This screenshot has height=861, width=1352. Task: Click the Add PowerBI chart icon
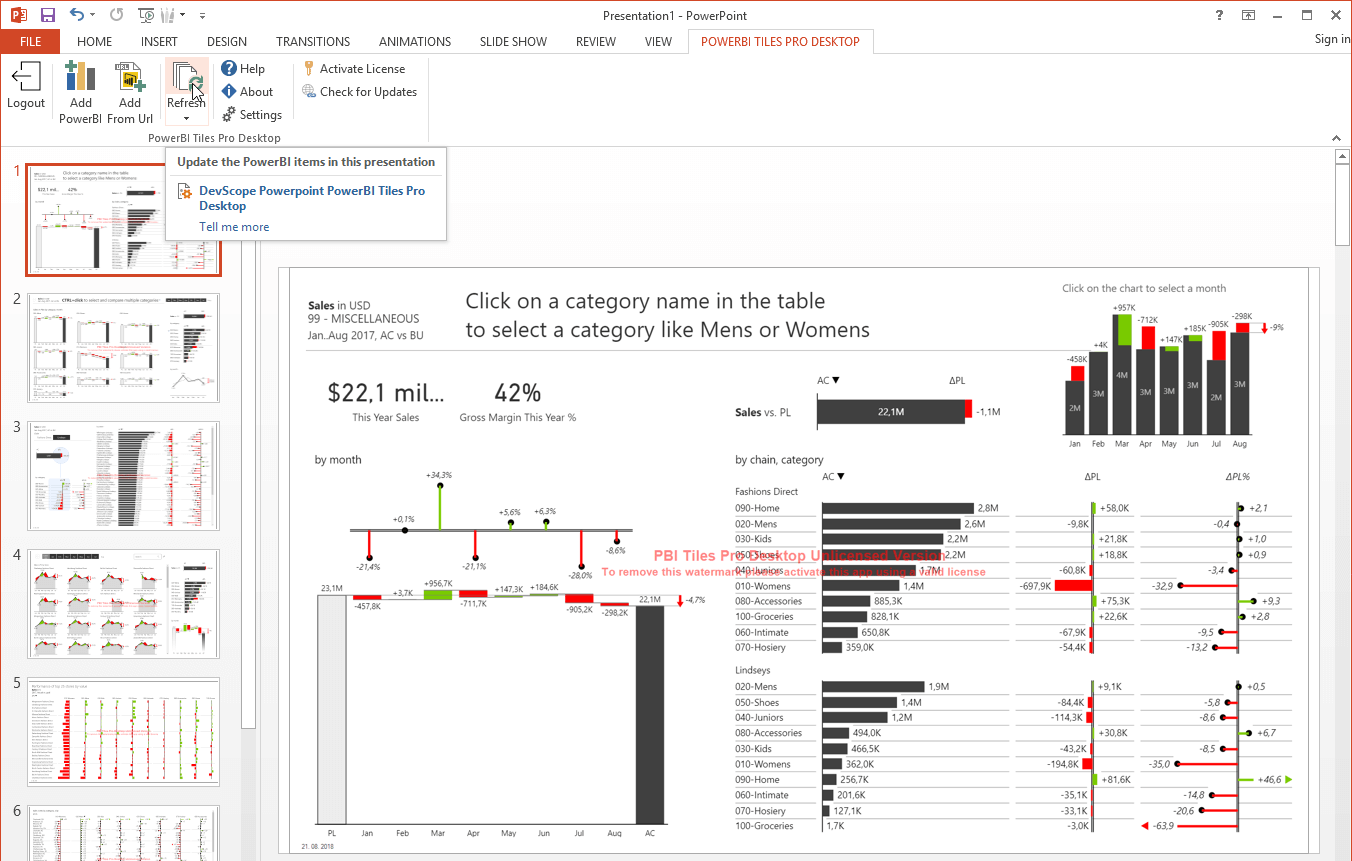click(80, 77)
